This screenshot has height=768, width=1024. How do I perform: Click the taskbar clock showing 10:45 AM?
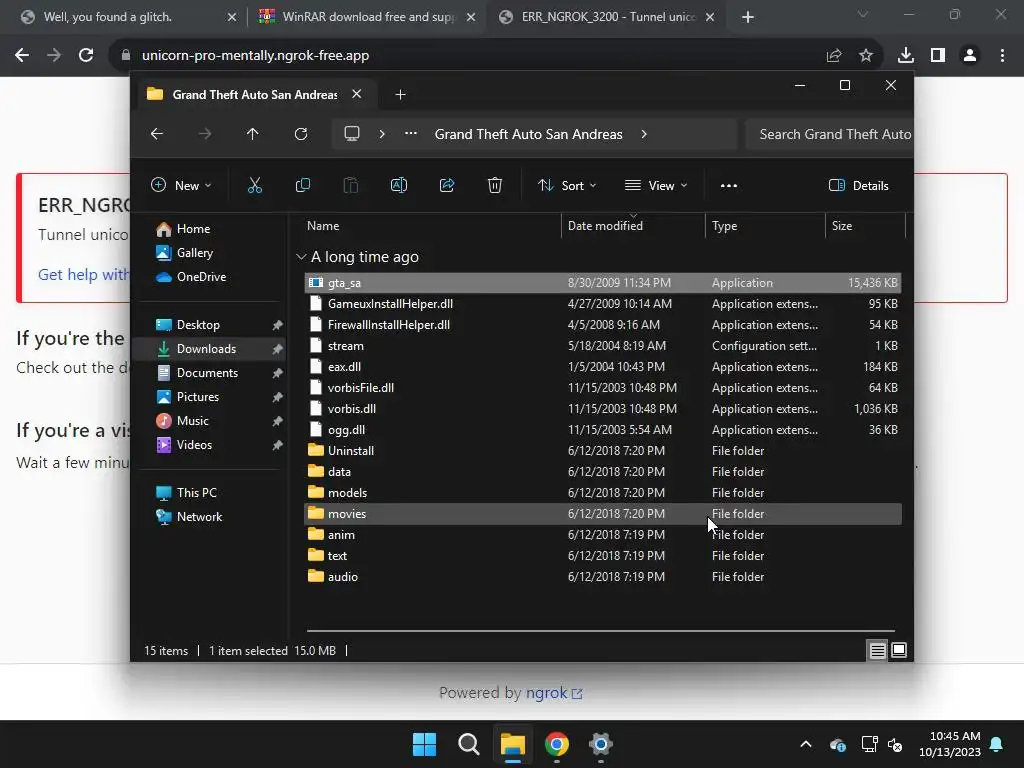pyautogui.click(x=950, y=744)
